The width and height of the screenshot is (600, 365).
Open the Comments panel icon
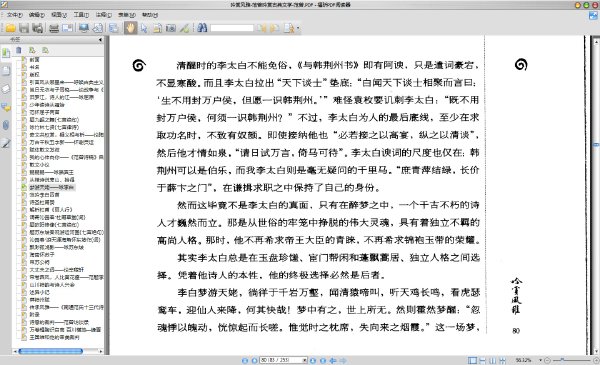(6, 107)
